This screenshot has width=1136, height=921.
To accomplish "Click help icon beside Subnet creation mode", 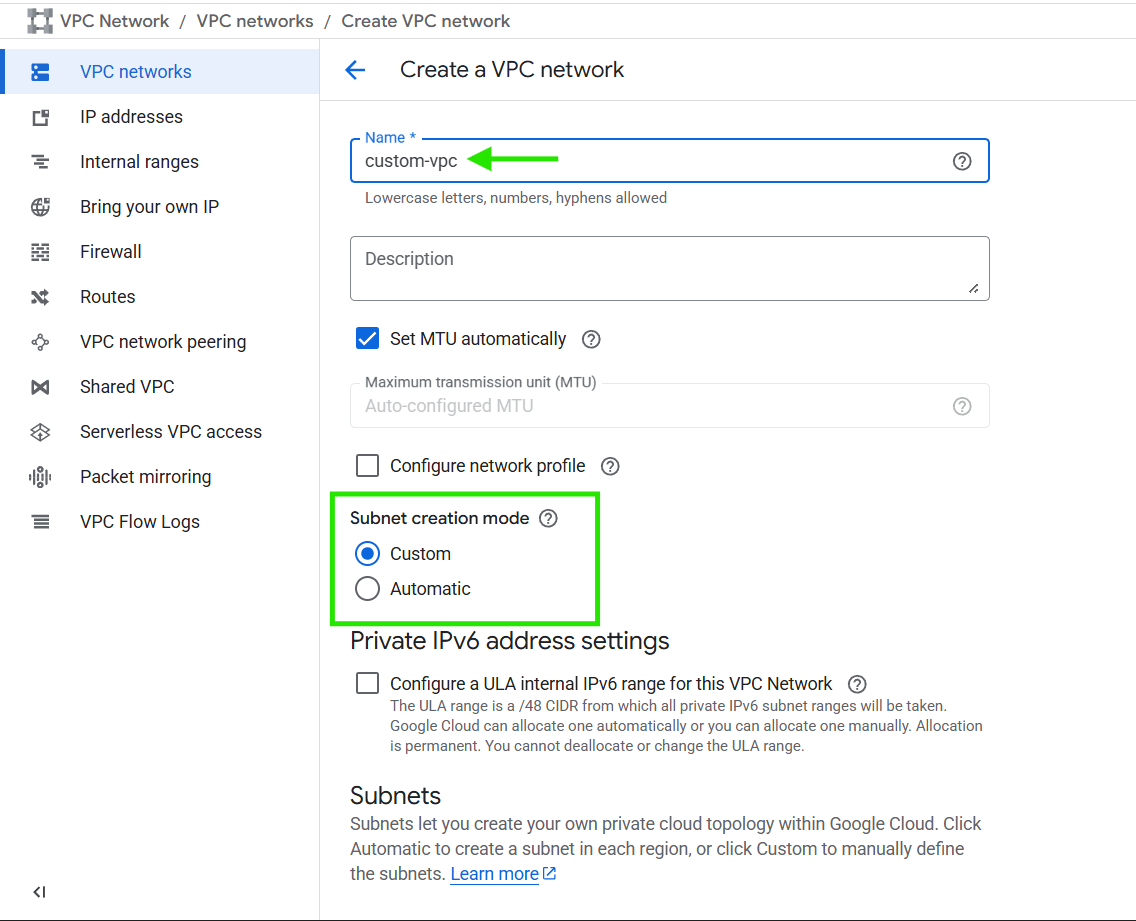I will [x=548, y=518].
